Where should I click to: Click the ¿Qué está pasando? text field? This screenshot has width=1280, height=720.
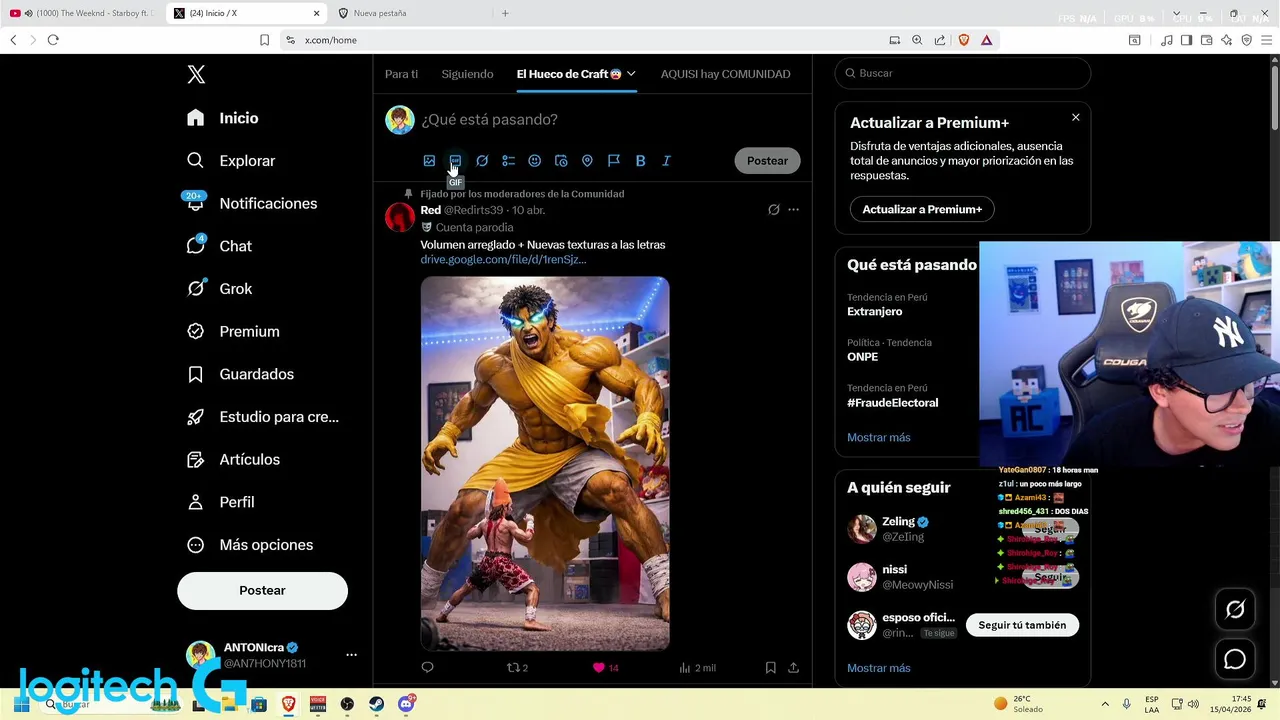pyautogui.click(x=489, y=120)
